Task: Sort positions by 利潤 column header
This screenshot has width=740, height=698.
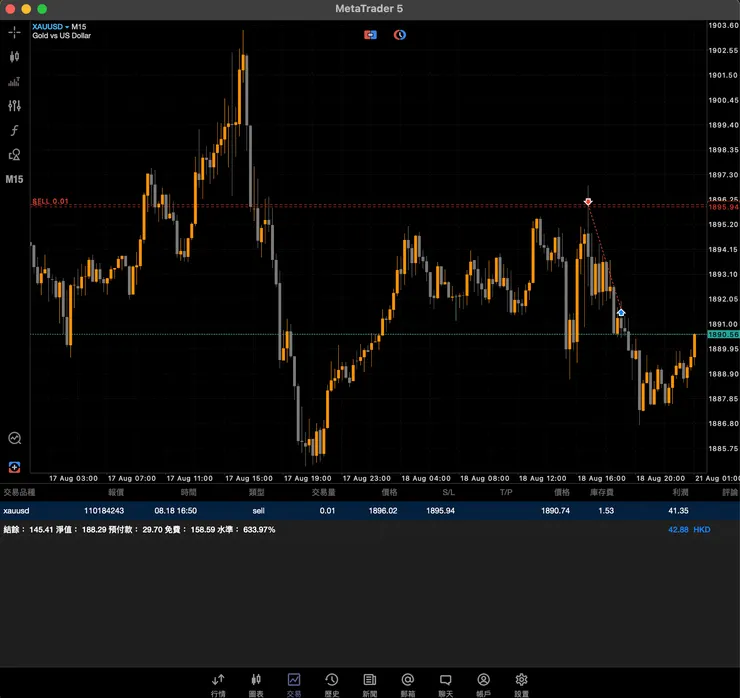Action: tap(681, 492)
